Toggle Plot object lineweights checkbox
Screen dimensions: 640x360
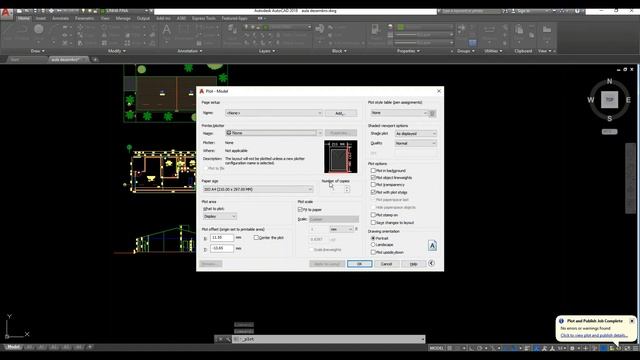click(x=373, y=178)
